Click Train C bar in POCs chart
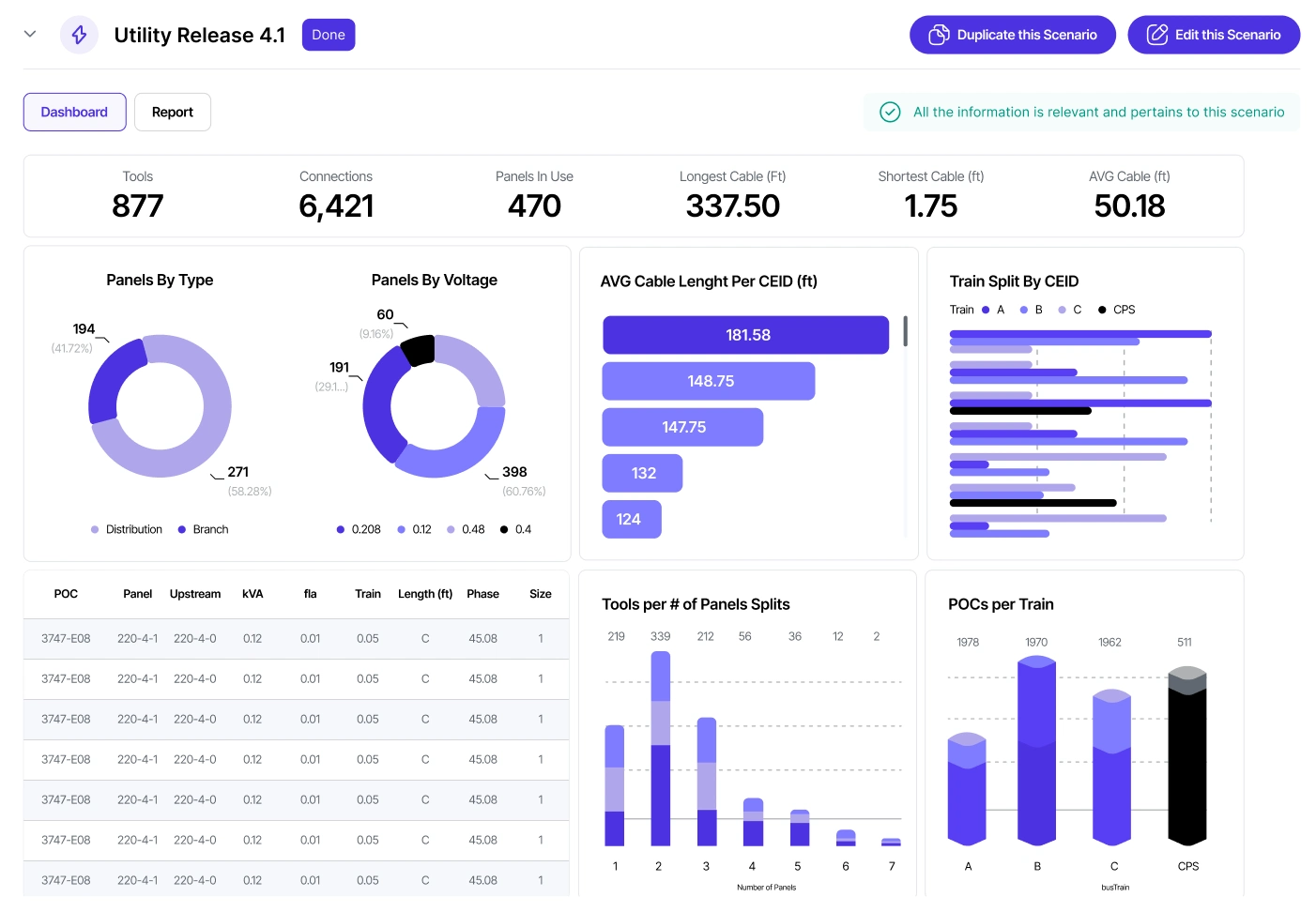 click(x=1112, y=768)
